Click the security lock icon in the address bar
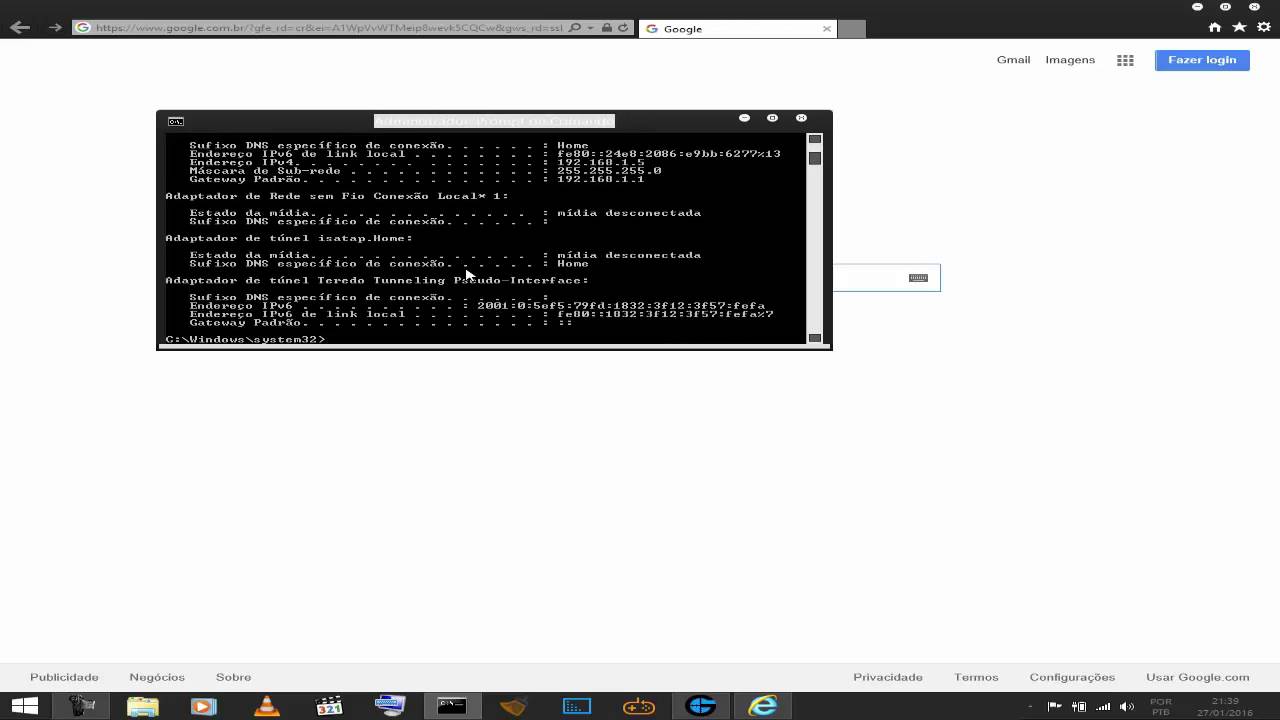The image size is (1280, 720). pos(607,28)
